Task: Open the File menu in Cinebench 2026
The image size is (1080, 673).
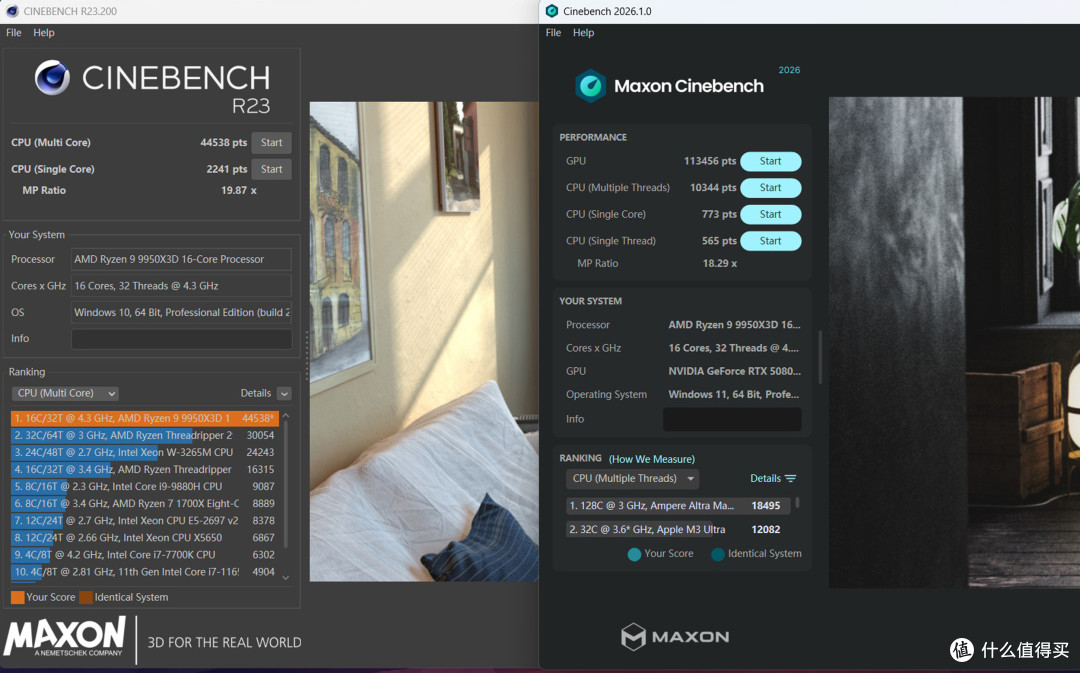Action: pos(553,32)
